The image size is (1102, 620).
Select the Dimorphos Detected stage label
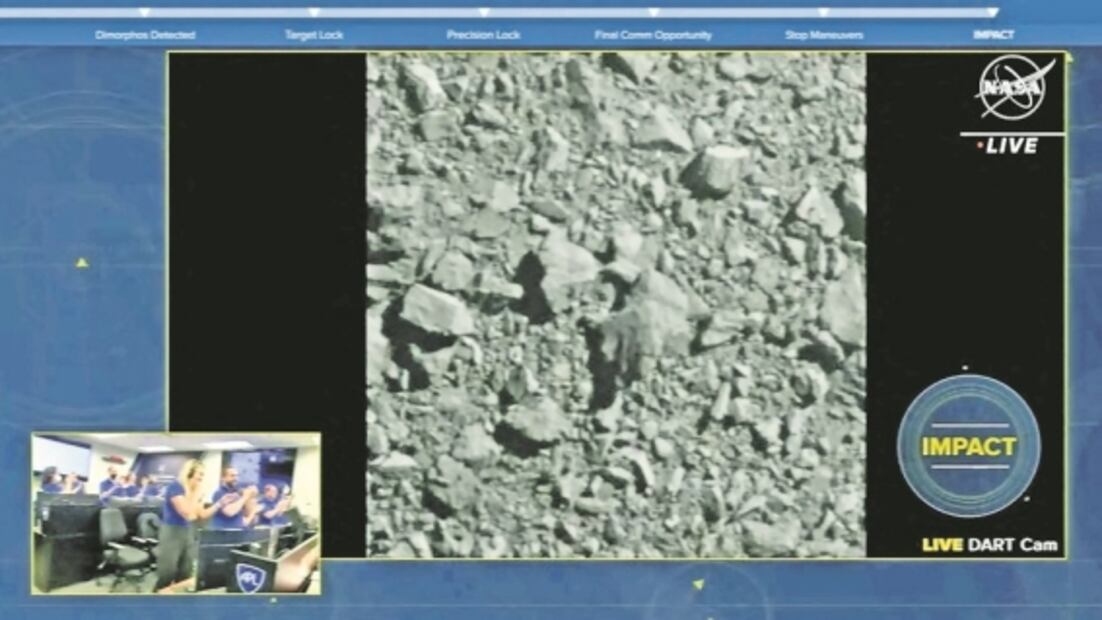click(145, 35)
